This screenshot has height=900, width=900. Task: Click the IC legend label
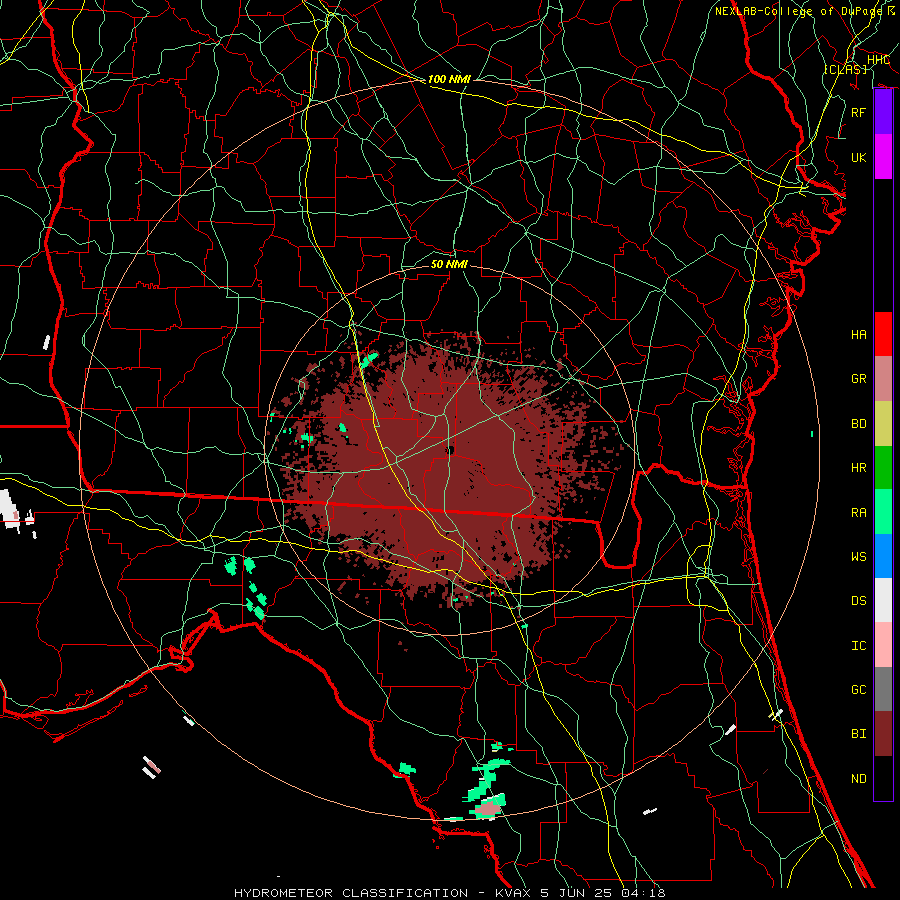tap(858, 646)
